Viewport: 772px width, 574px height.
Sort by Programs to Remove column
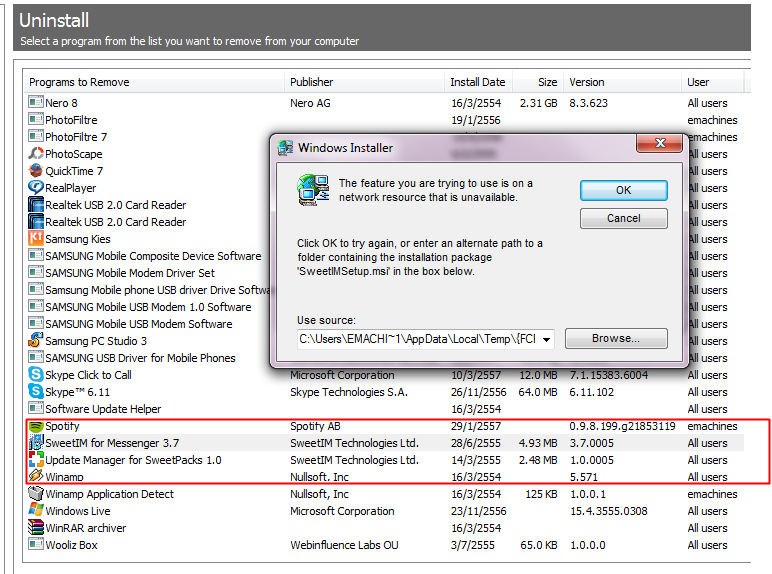point(154,82)
